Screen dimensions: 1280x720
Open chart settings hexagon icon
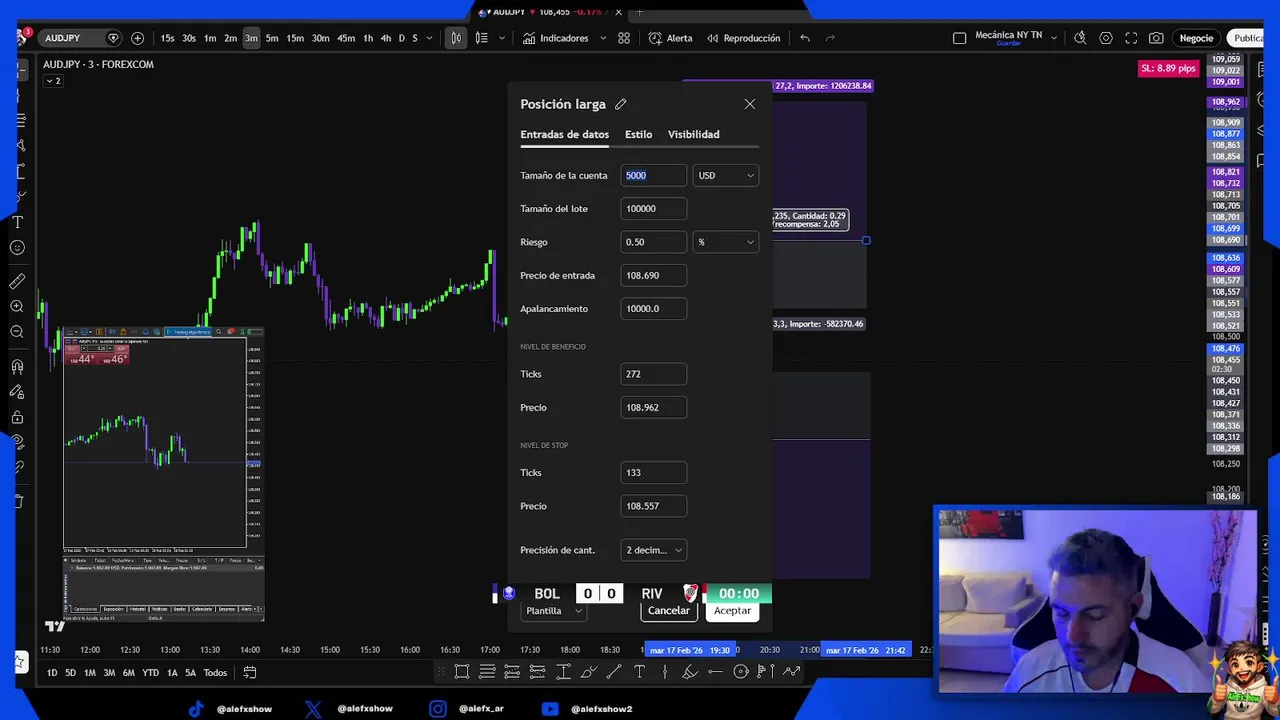pos(1106,38)
